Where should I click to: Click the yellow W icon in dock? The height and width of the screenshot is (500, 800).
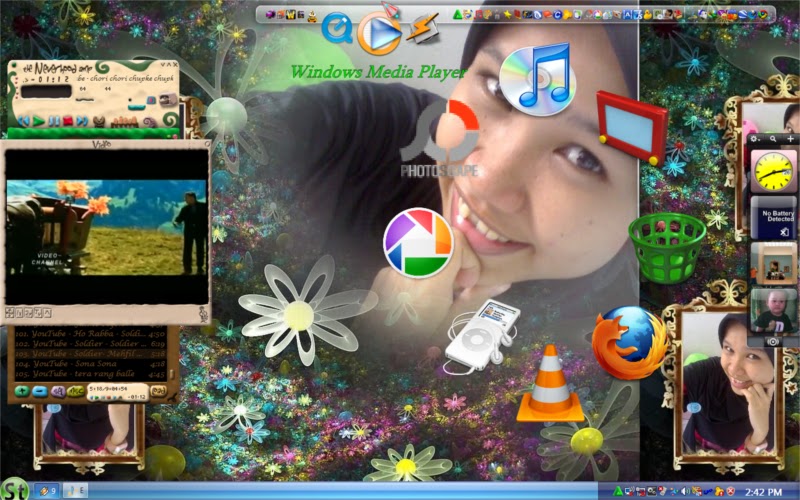[290, 15]
